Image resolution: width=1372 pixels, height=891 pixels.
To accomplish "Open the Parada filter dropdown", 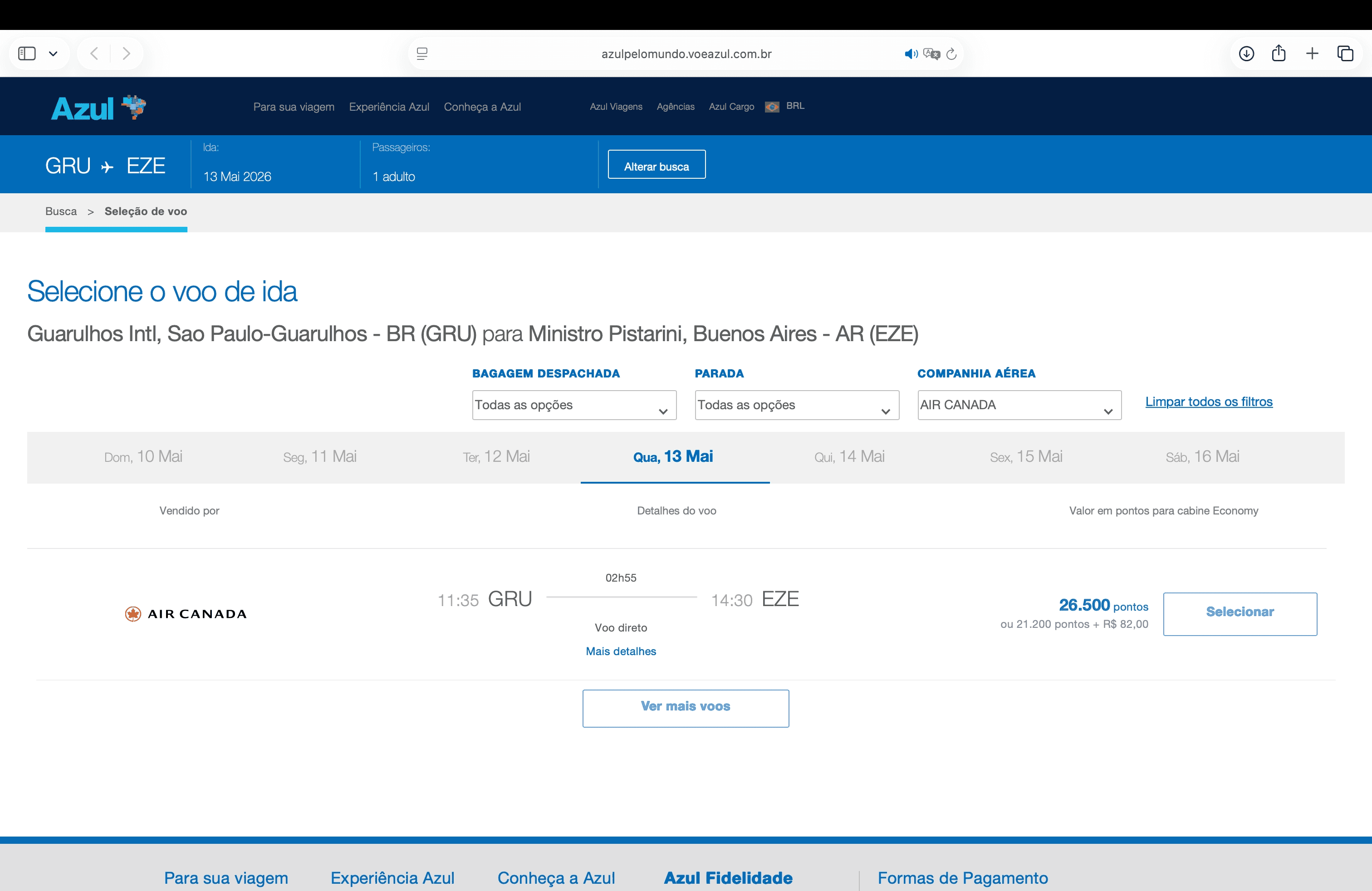I will click(797, 405).
